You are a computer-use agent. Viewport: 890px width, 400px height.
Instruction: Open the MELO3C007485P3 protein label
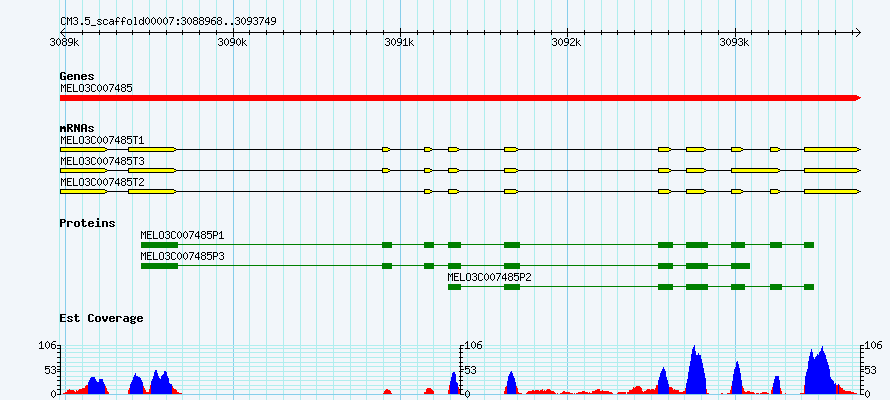point(183,256)
